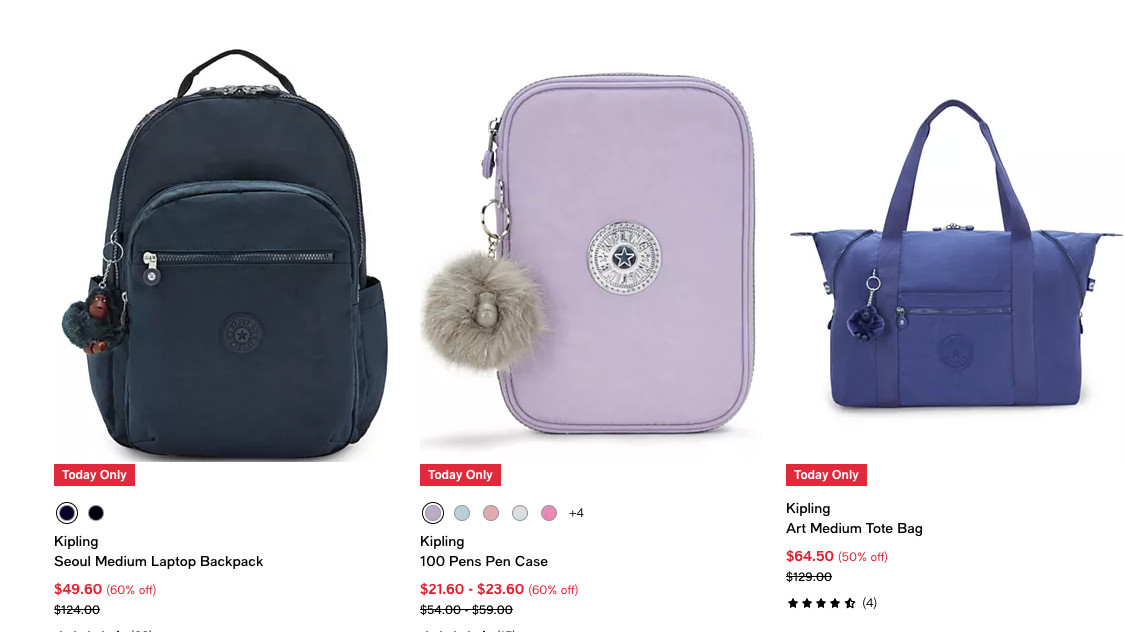Click the pen case's Today Only badge
Image resolution: width=1124 pixels, height=632 pixels.
coord(460,475)
